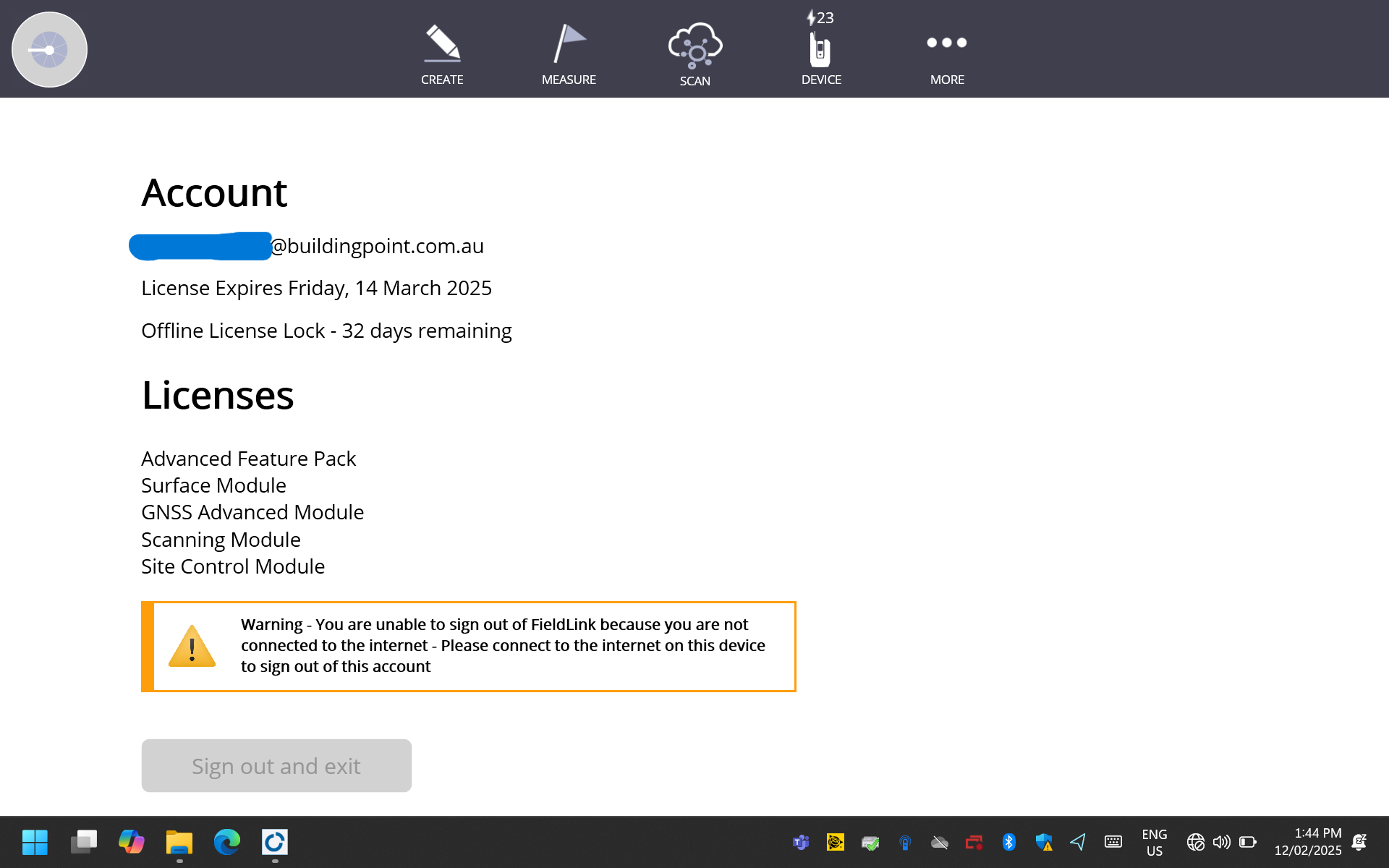
Task: Click GNSS Advanced Module license entry
Action: point(252,512)
